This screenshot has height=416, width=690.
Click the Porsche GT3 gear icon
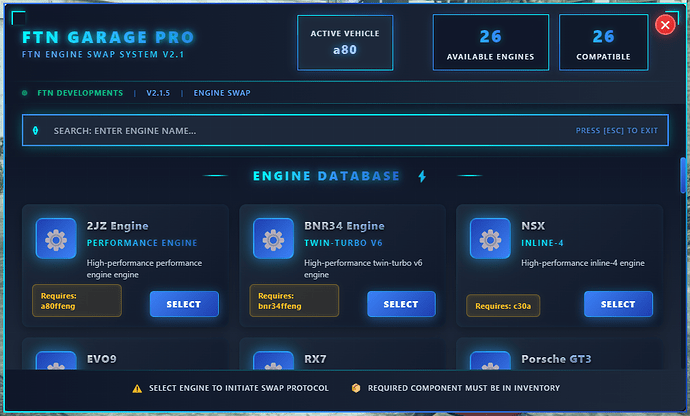(x=490, y=362)
